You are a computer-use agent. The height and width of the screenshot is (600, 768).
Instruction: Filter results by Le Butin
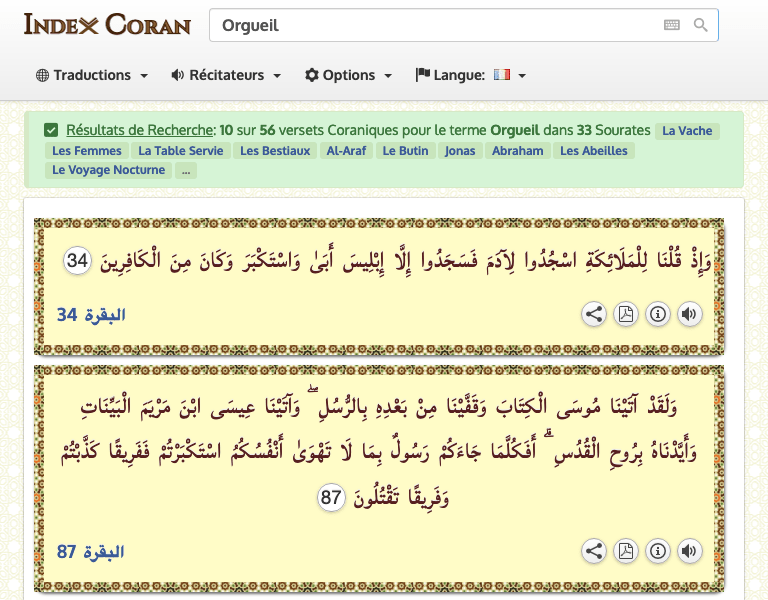tap(406, 150)
